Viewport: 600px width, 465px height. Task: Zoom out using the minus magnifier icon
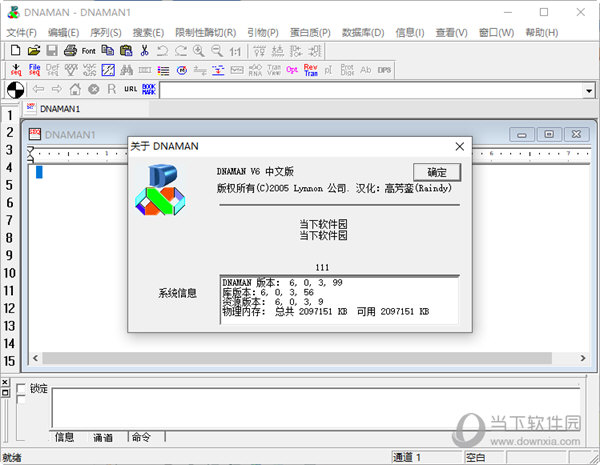(217, 51)
